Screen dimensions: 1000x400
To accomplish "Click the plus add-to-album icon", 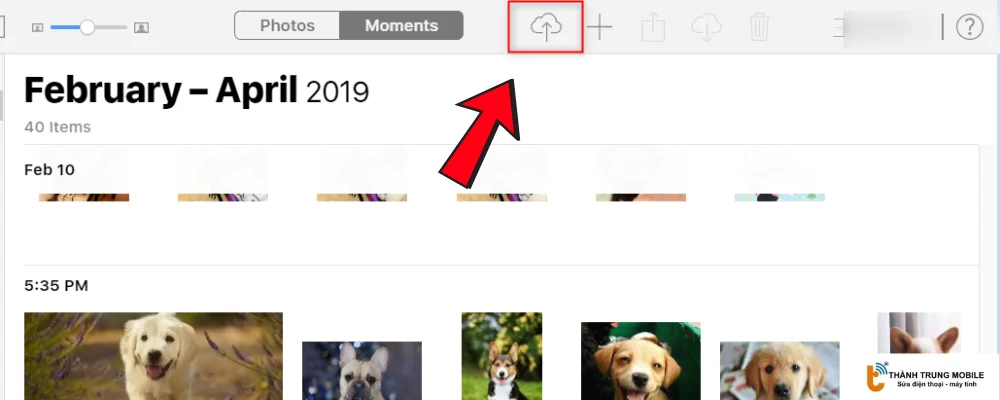I will point(599,27).
